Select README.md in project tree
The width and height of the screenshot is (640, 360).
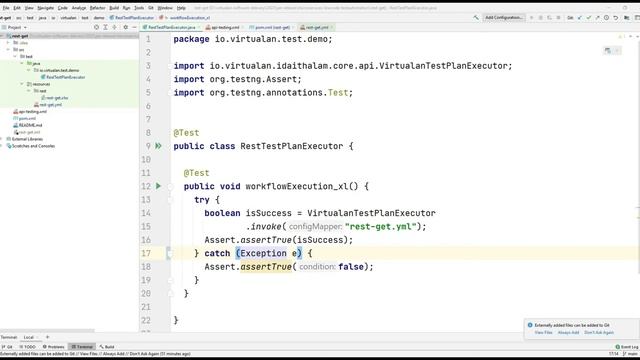pos(28,125)
